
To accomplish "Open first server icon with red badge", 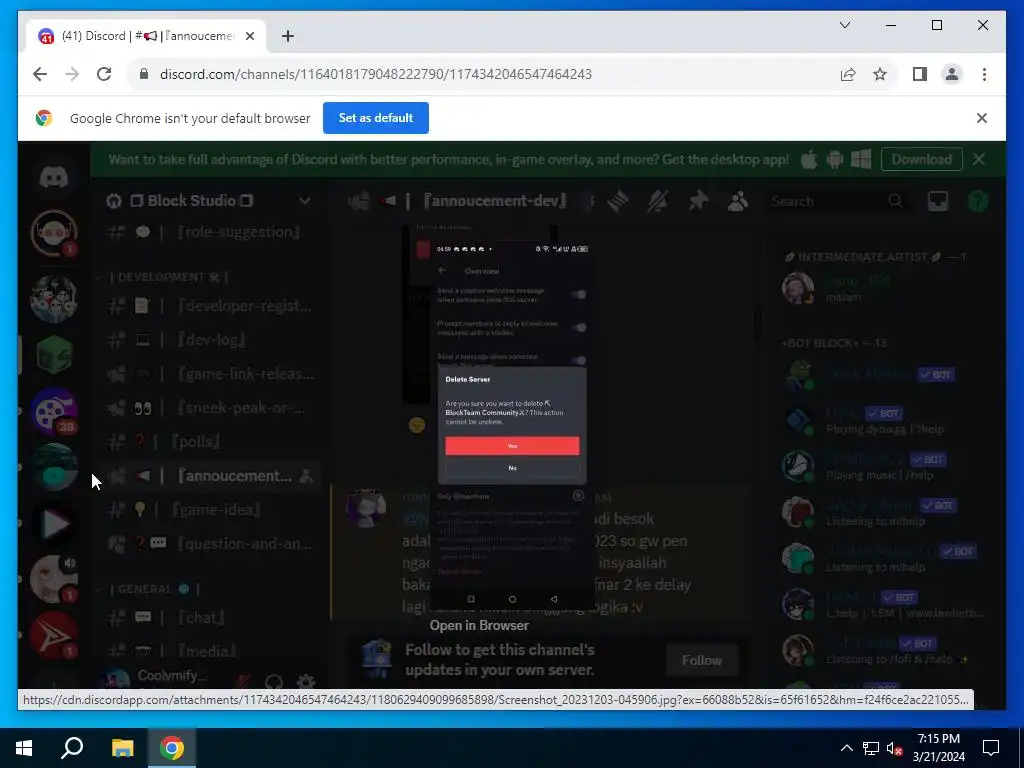I will [x=54, y=233].
